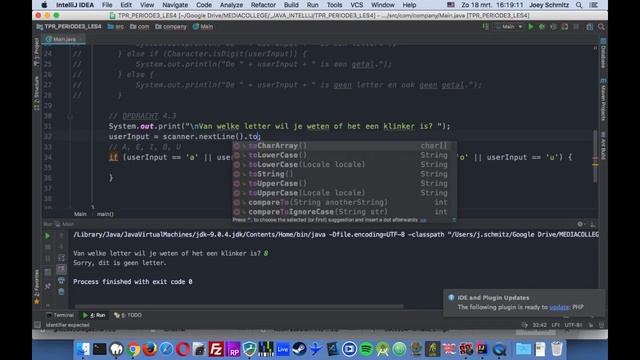Open Spotify from the Dock

(x=366, y=349)
